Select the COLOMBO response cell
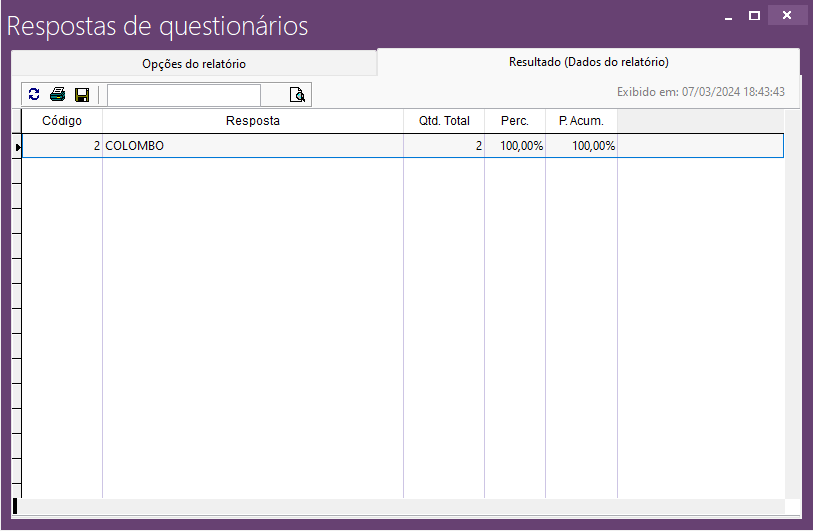Screen dimensions: 813x531 coord(253,146)
